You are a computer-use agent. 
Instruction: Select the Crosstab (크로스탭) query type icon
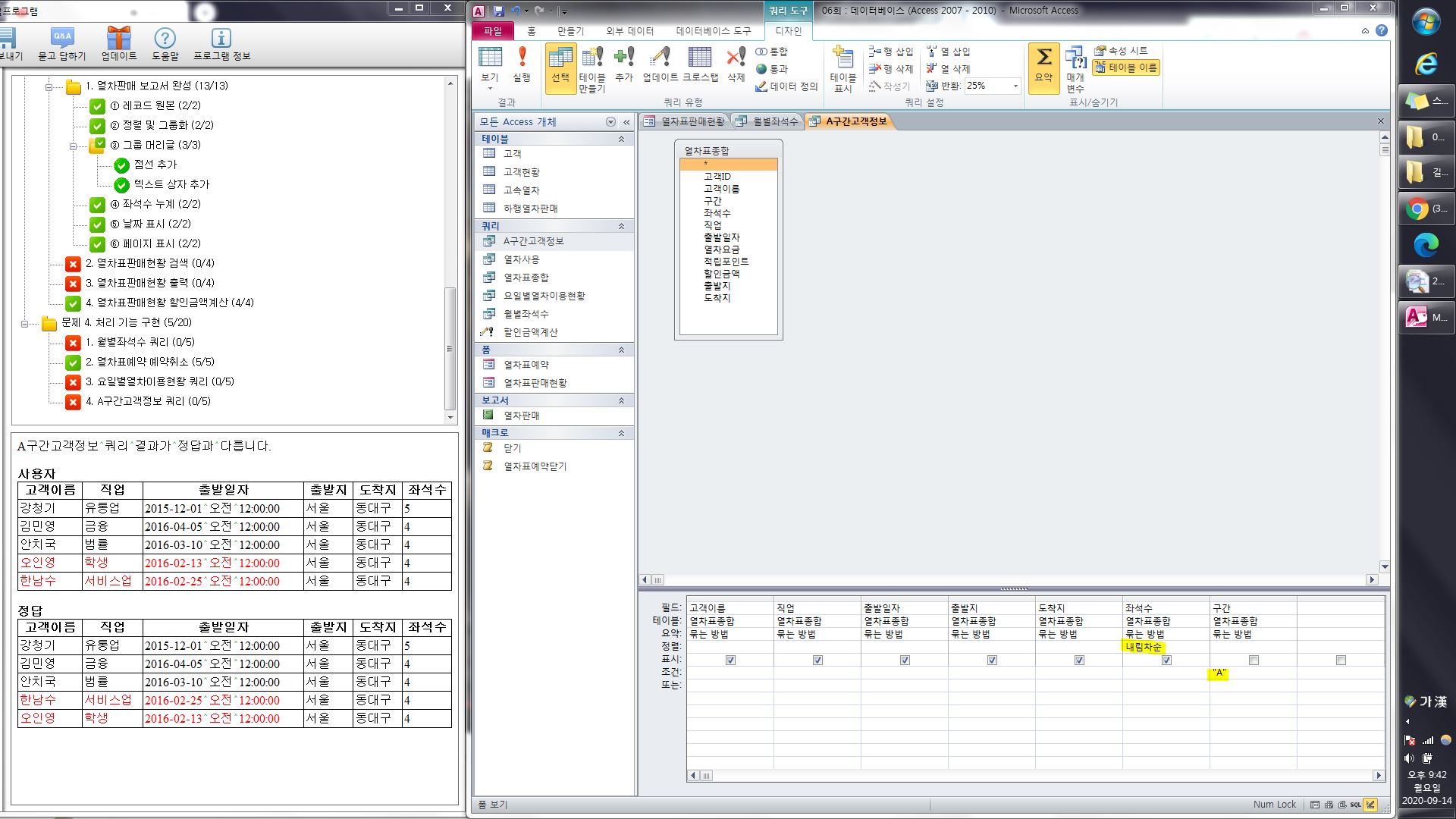[699, 64]
